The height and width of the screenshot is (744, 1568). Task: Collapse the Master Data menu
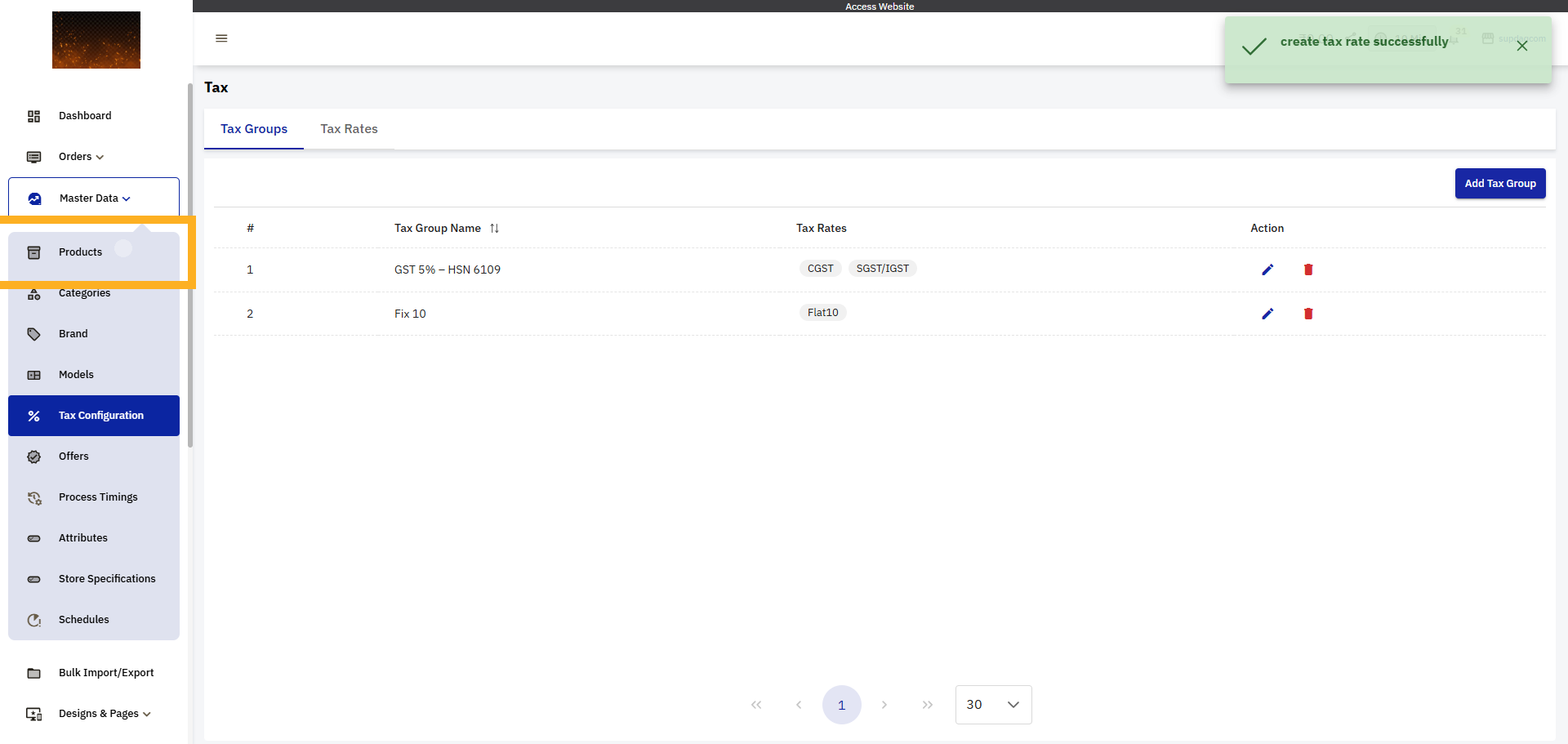tap(94, 198)
